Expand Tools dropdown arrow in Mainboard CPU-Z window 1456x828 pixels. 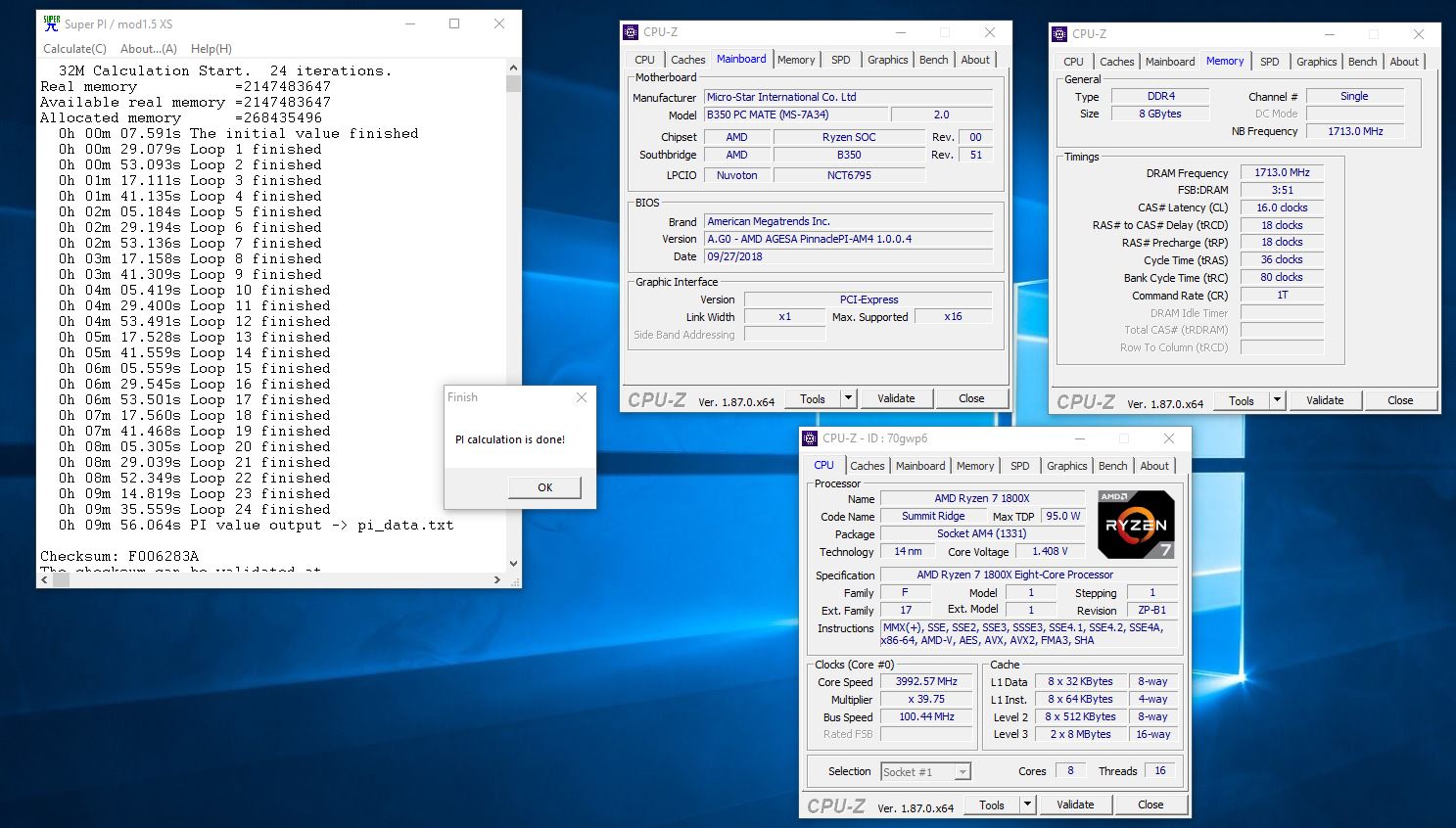849,398
